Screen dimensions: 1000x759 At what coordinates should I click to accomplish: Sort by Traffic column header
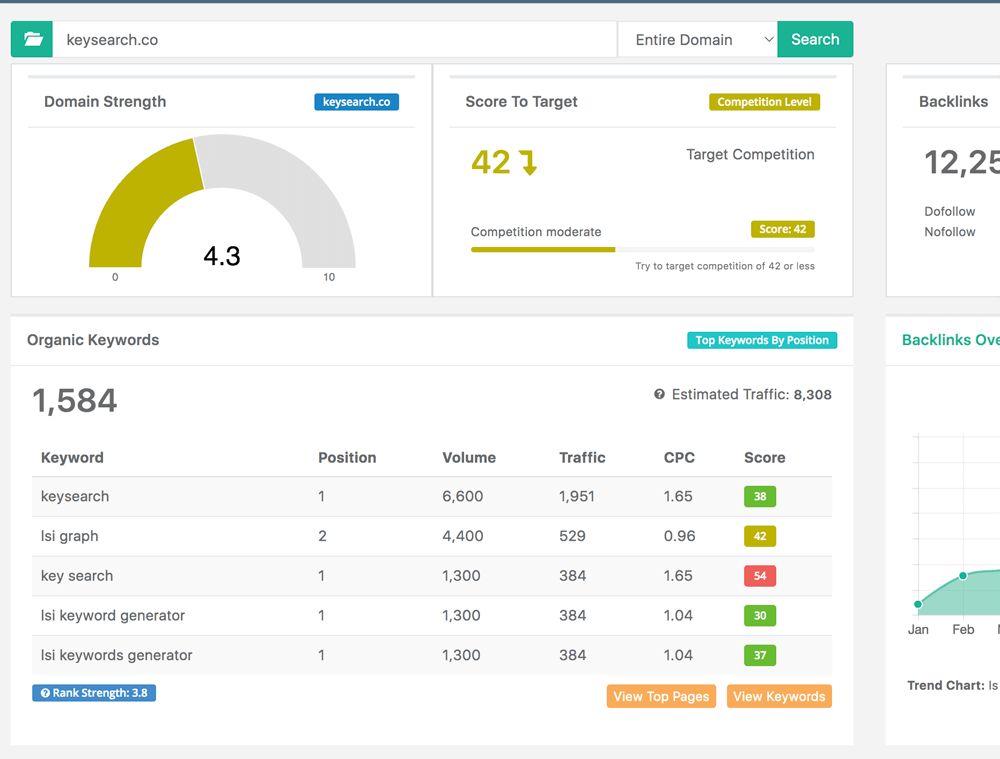(582, 457)
